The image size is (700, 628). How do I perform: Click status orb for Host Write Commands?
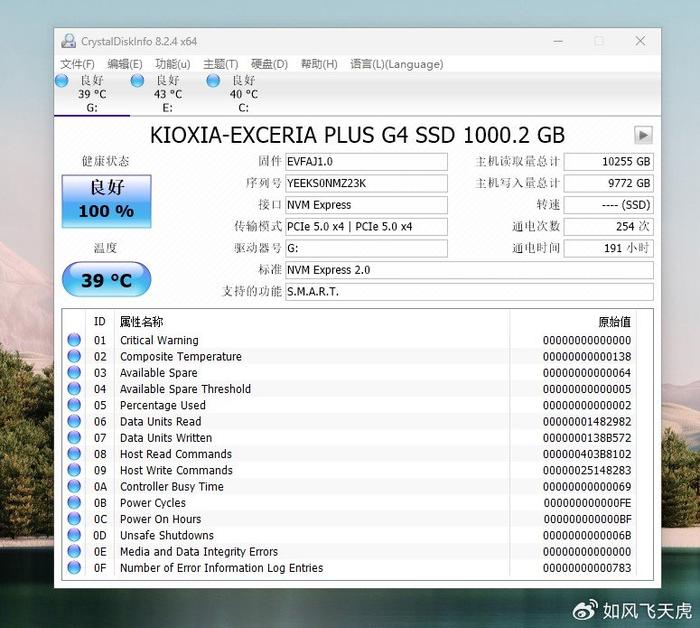coord(74,470)
